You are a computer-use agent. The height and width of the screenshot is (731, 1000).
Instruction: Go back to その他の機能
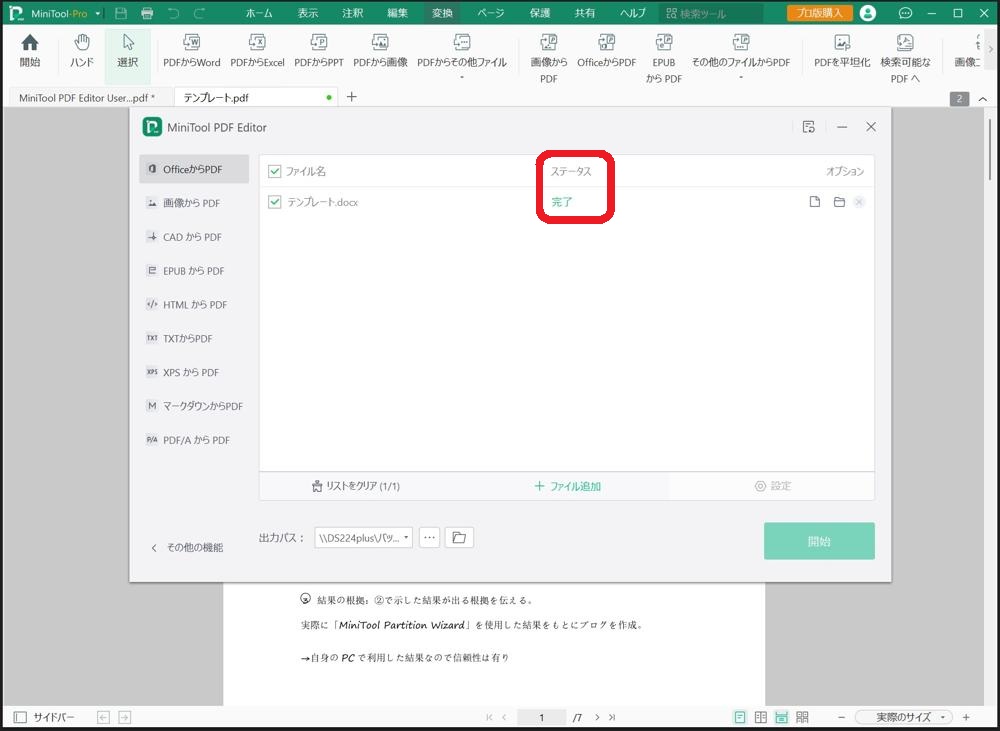point(187,547)
